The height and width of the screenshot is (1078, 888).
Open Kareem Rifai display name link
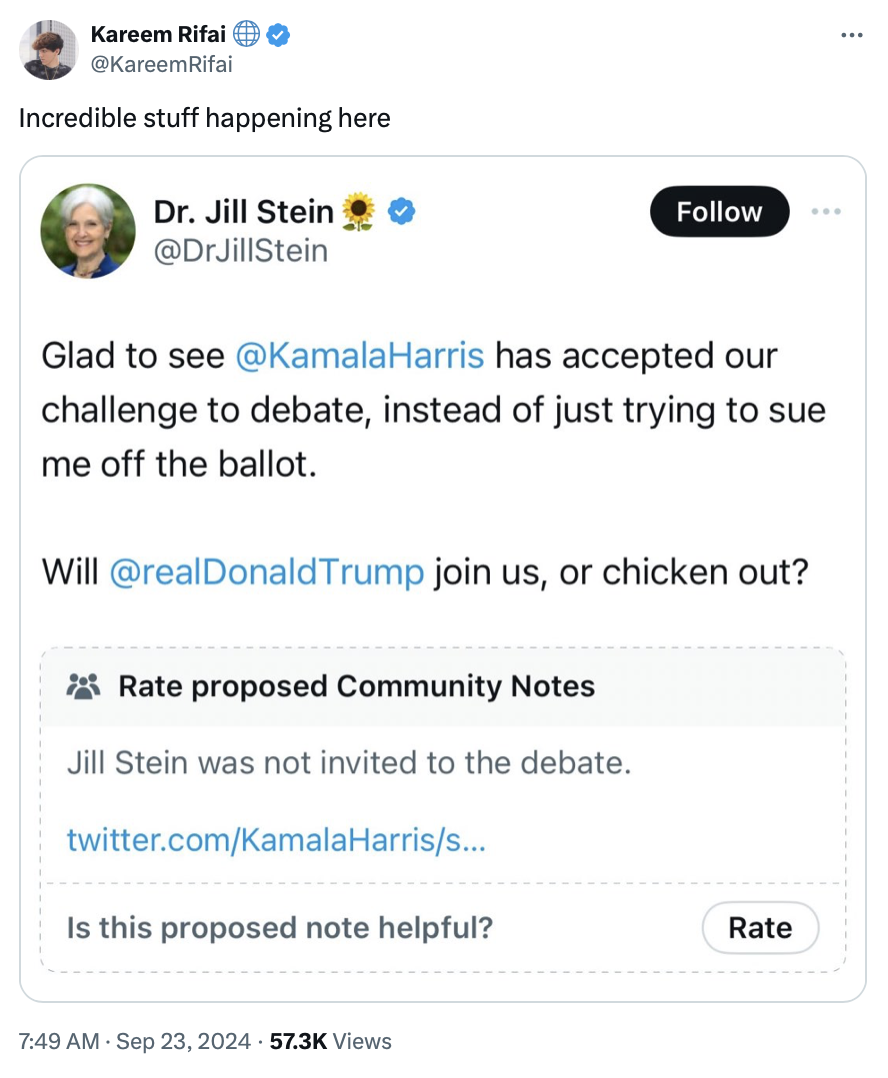[x=158, y=35]
